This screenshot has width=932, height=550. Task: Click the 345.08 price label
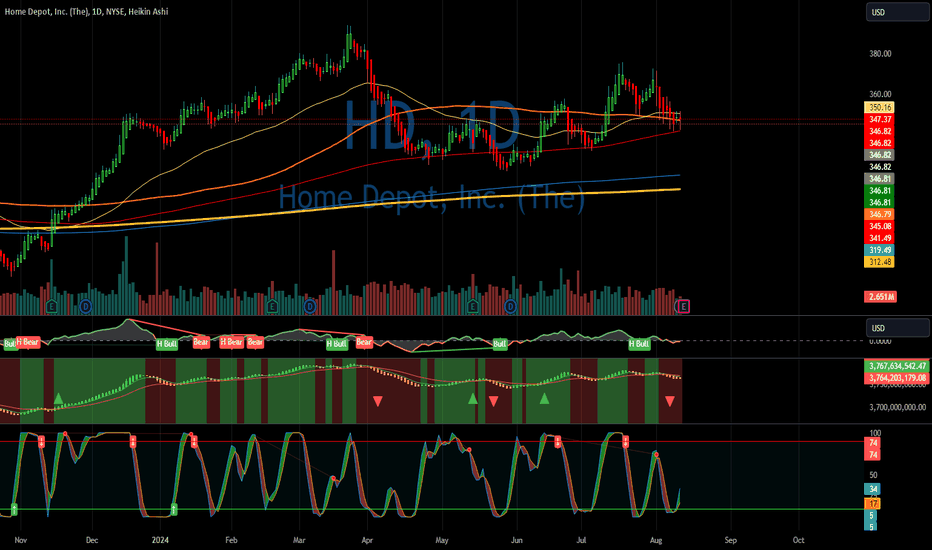[x=879, y=226]
